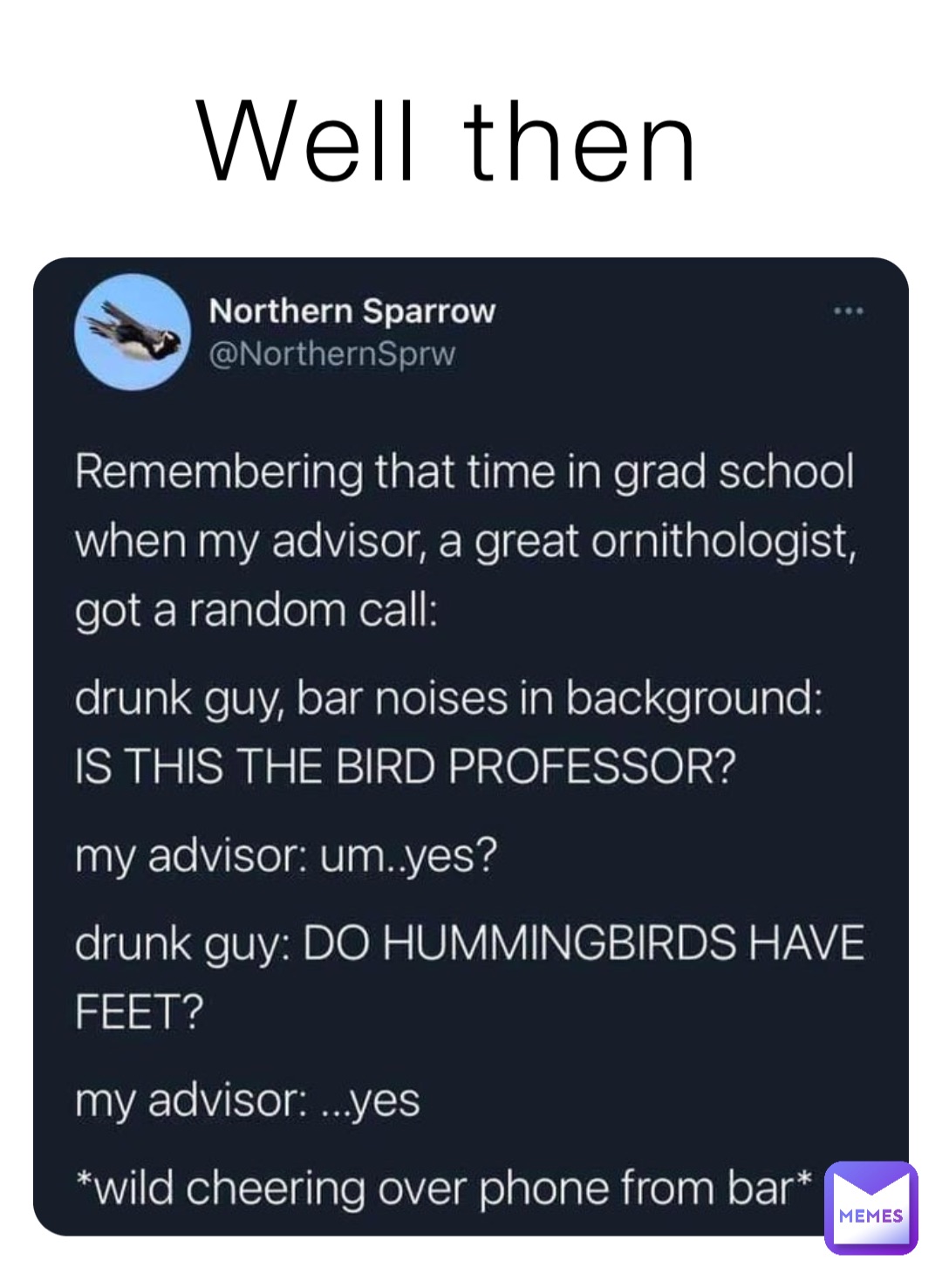
Task: Select the Northern Sparrow display name
Action: 352,312
